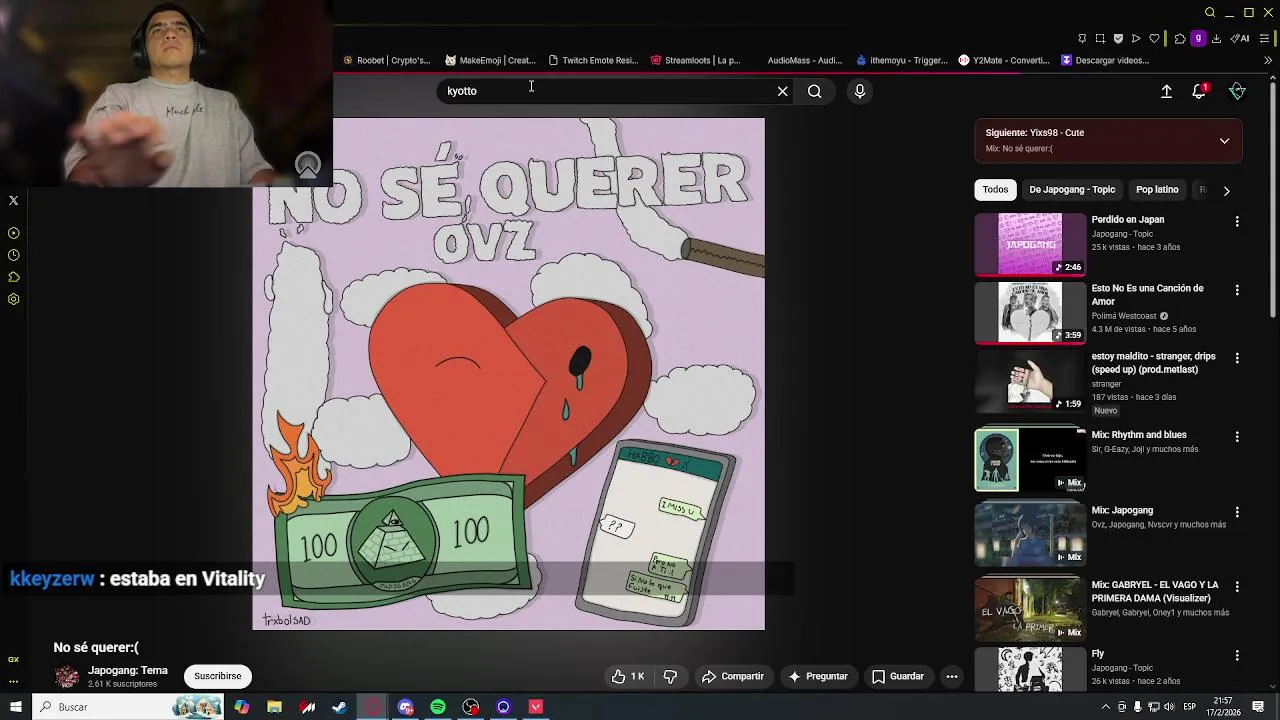Open X (Twitter) in browser sidebar
Screen dimensions: 1280x720
click(x=14, y=201)
